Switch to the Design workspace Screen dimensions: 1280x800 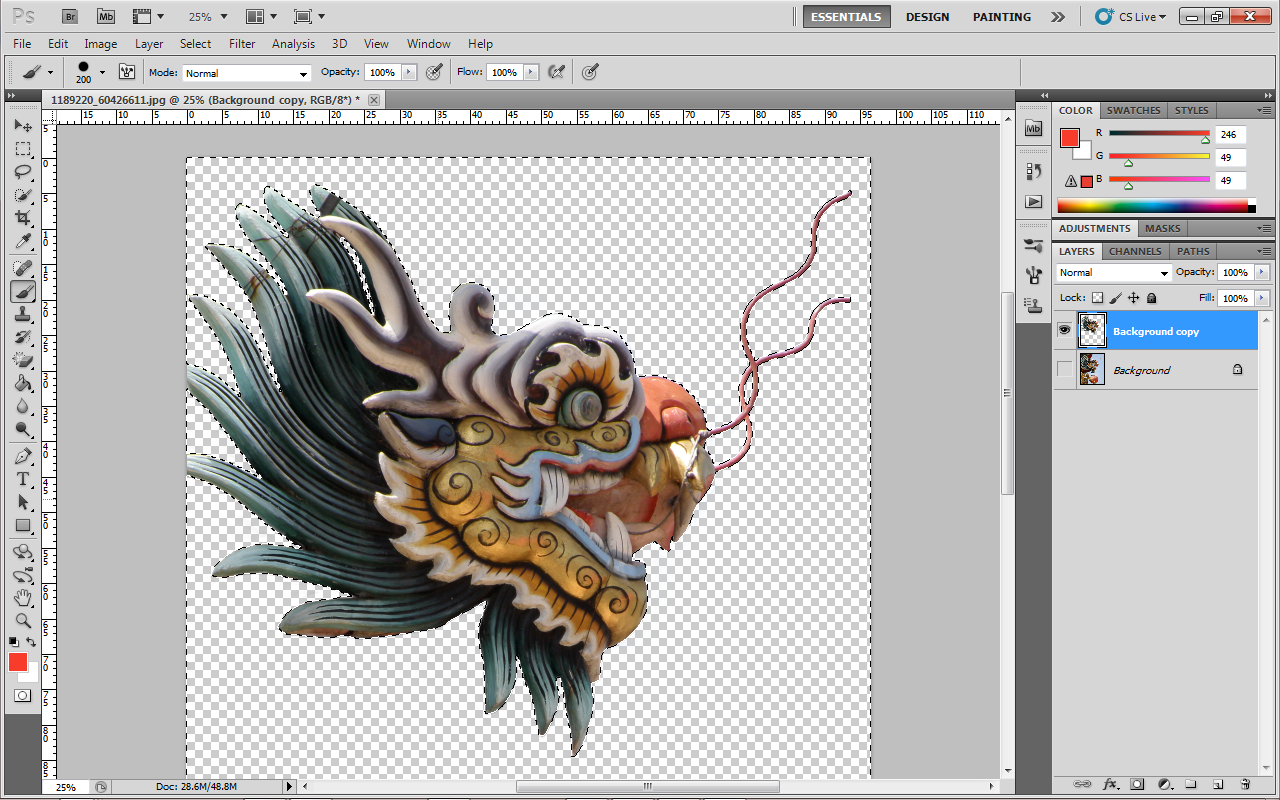(x=927, y=17)
